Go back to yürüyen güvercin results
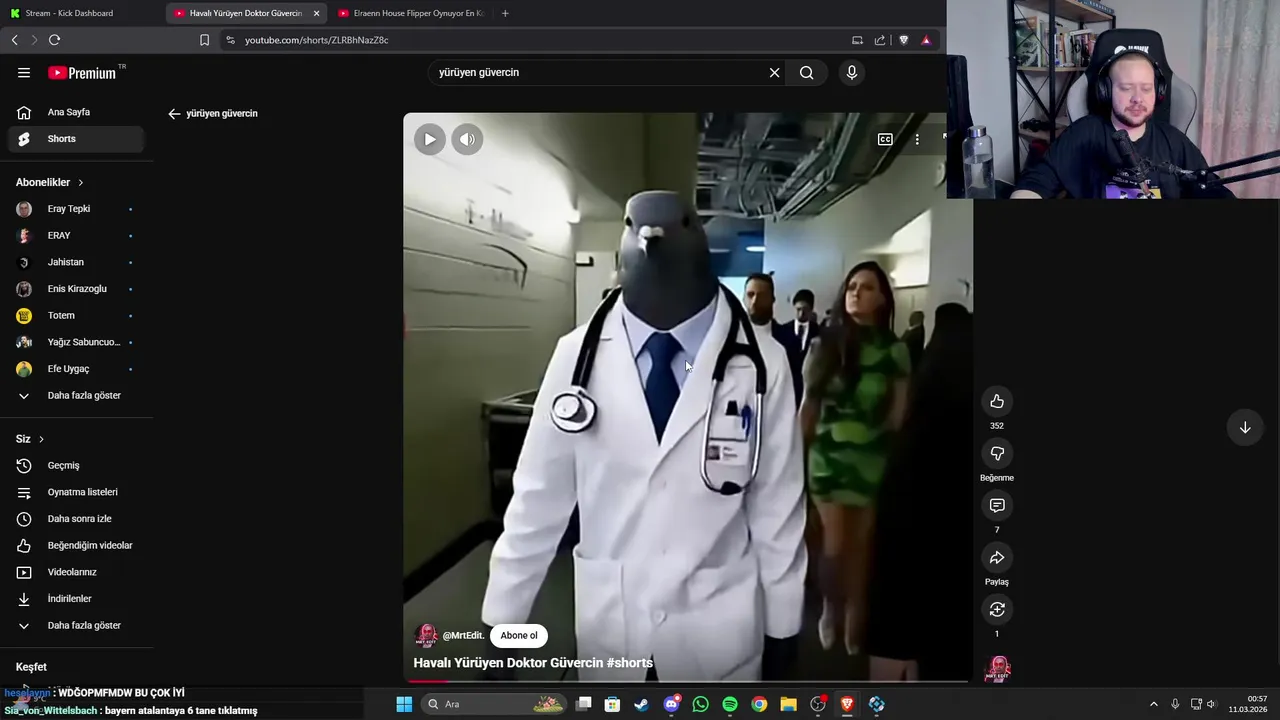Image resolution: width=1280 pixels, height=720 pixels. pyautogui.click(x=174, y=114)
